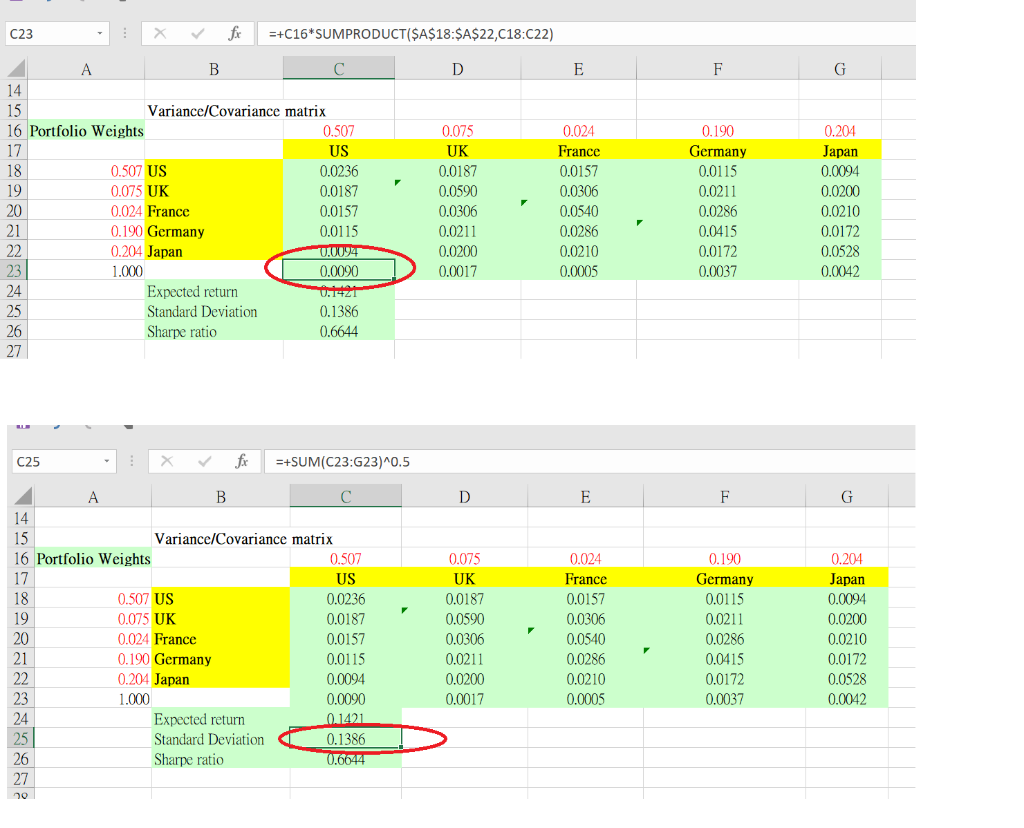Click the Insert Function (fx) icon on the lower formula bar
Image resolution: width=1024 pixels, height=828 pixels.
pyautogui.click(x=241, y=461)
